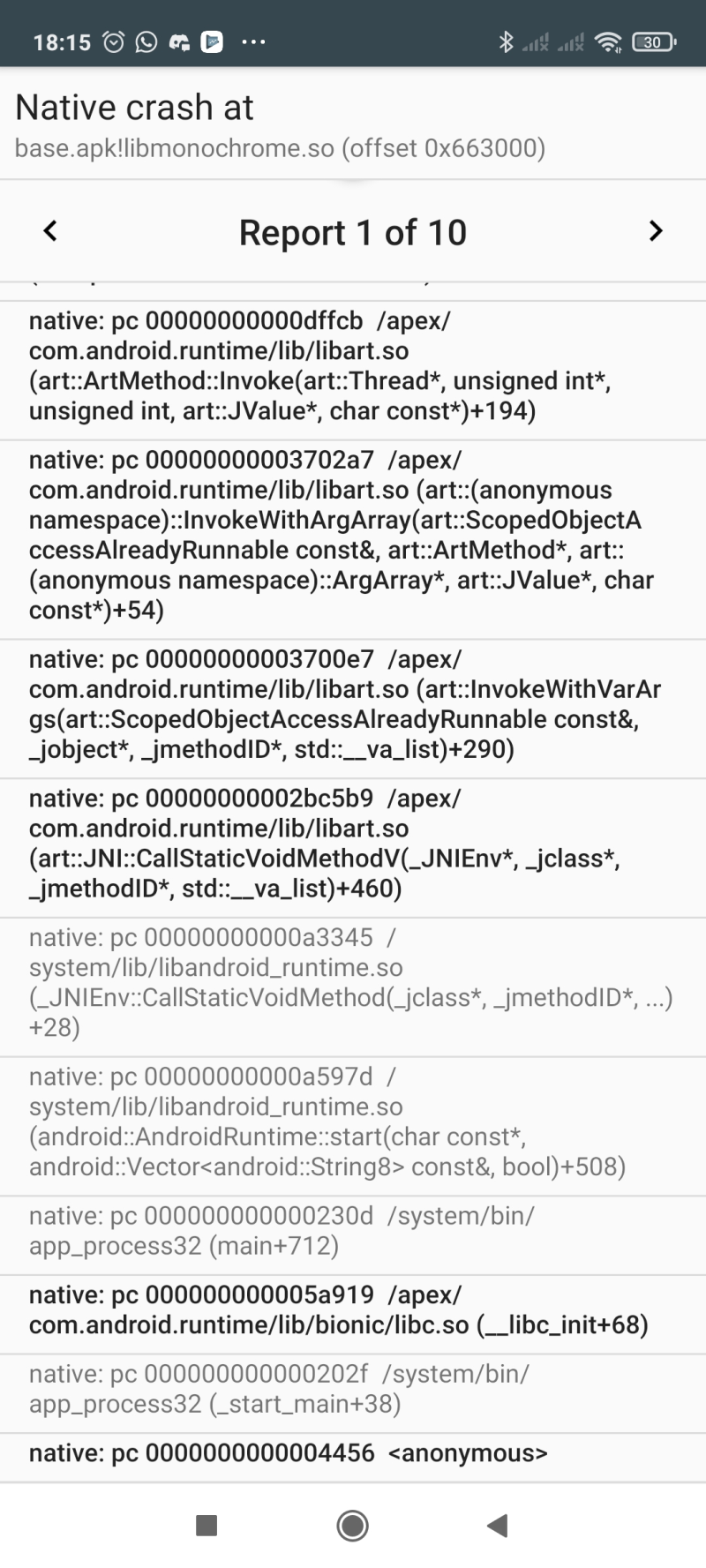Tap the battery level indicator

654,41
